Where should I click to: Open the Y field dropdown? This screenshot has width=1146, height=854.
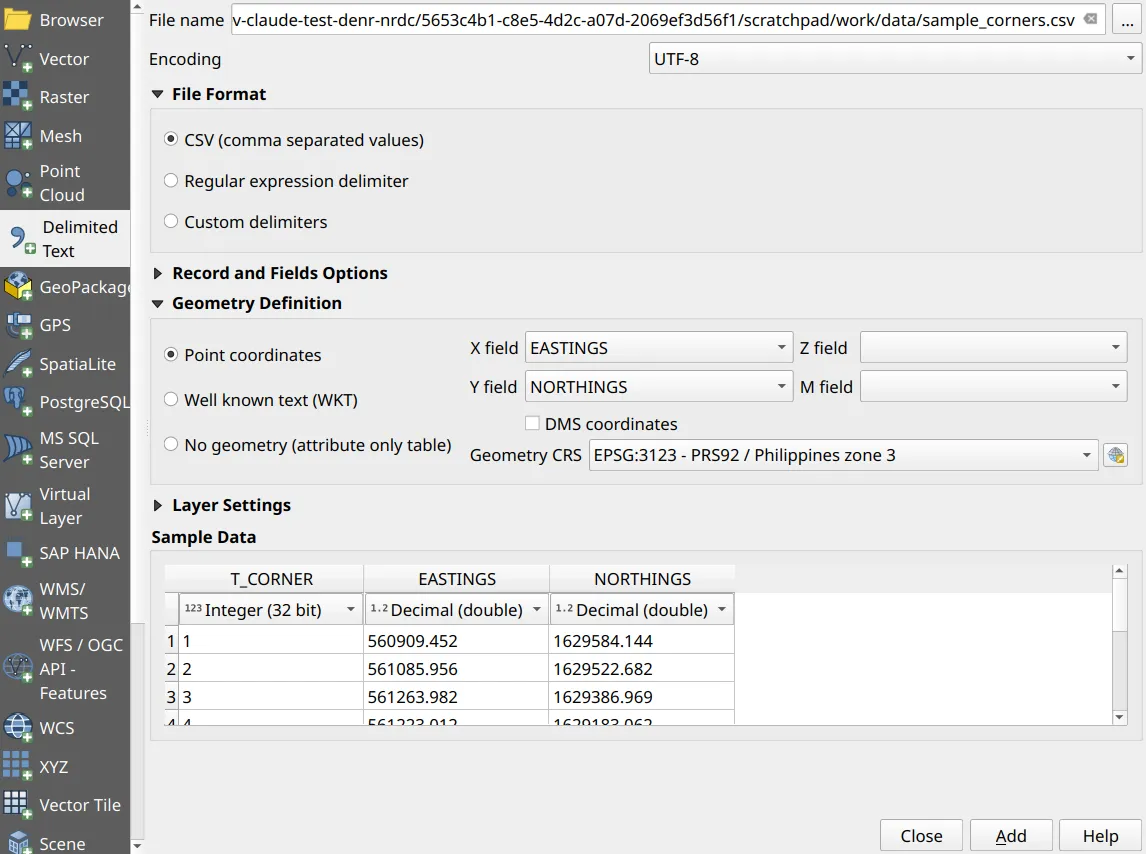click(659, 386)
